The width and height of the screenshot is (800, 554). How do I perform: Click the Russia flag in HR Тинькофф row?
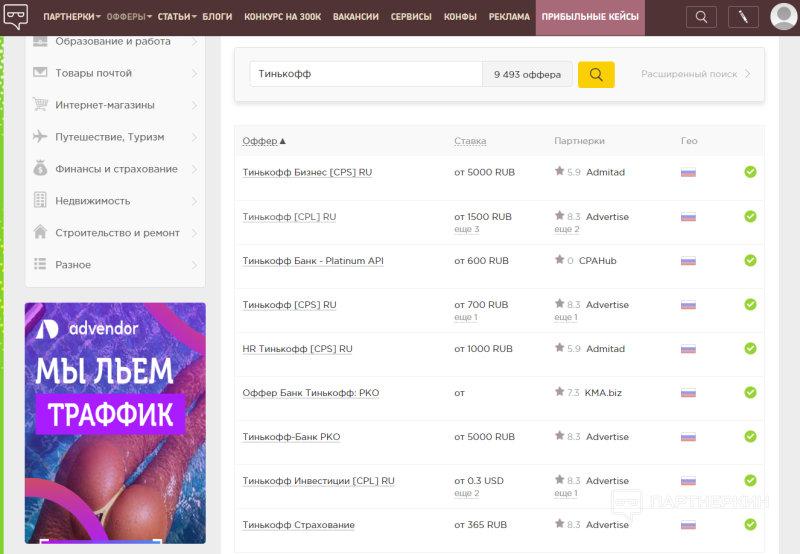pos(688,349)
